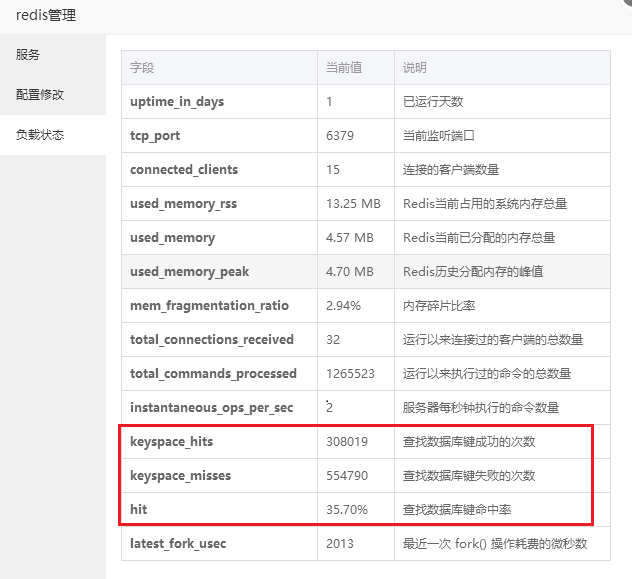The image size is (632, 579).
Task: Click the fork() 操作耗费的微秒数 description
Action: 521,544
